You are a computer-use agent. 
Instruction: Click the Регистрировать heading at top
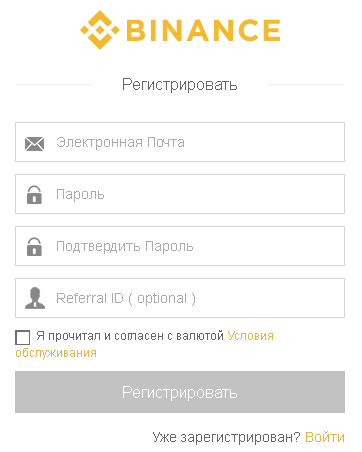[x=180, y=85]
